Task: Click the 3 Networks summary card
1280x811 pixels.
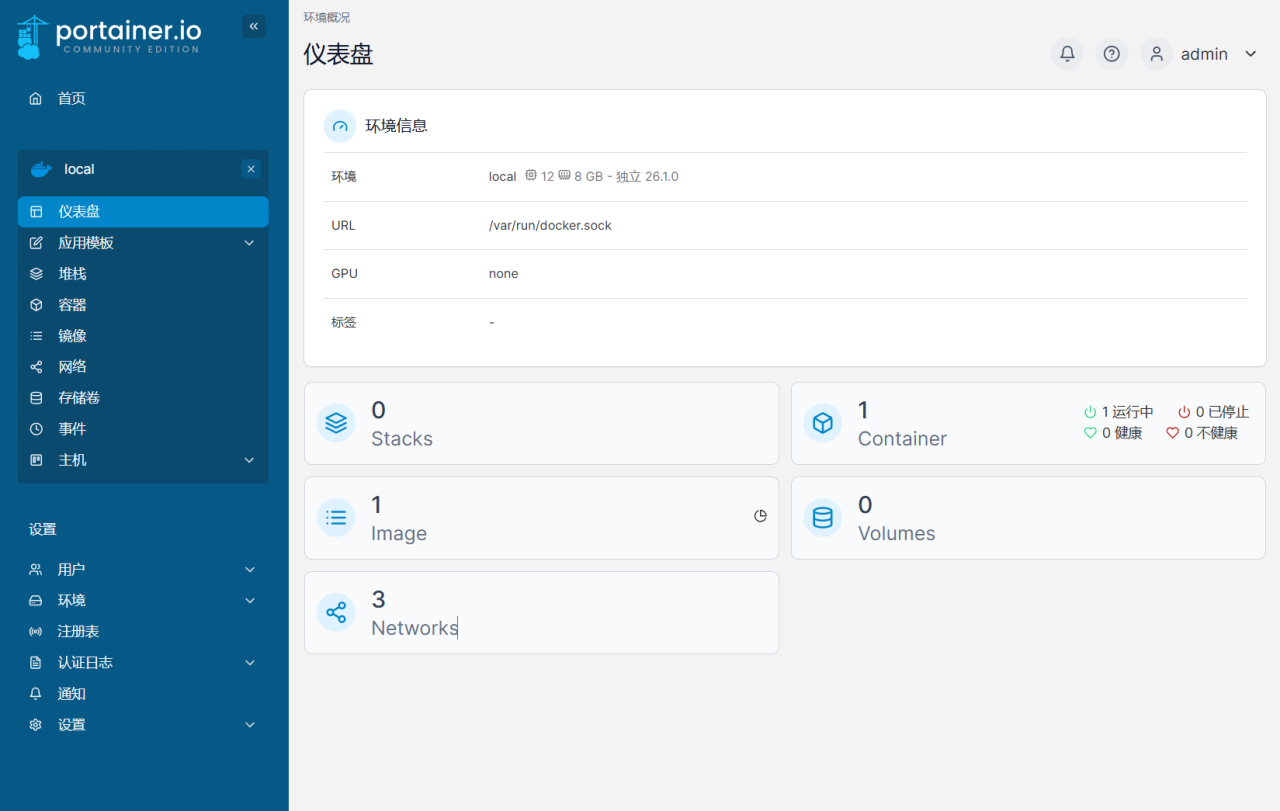Action: point(541,612)
